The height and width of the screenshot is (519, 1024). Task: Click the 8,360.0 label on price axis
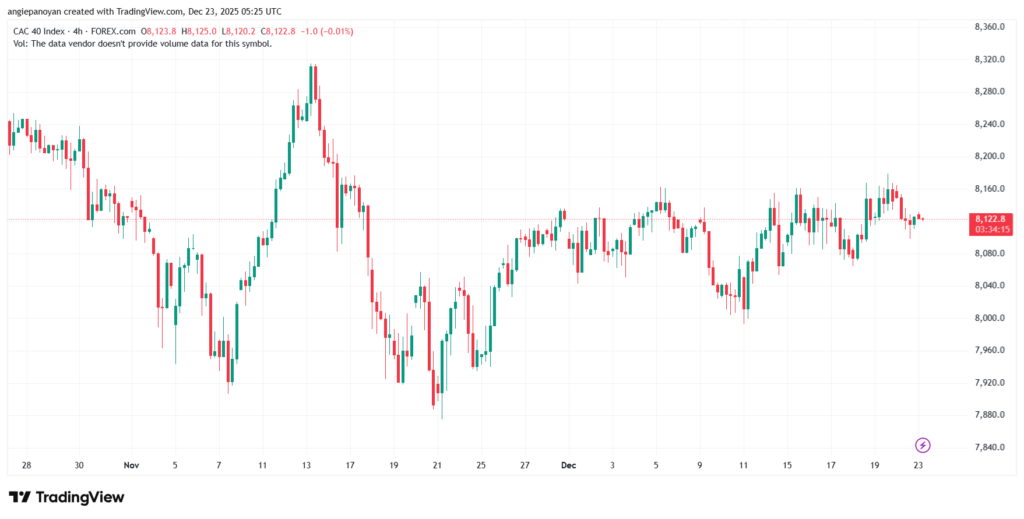tap(988, 27)
